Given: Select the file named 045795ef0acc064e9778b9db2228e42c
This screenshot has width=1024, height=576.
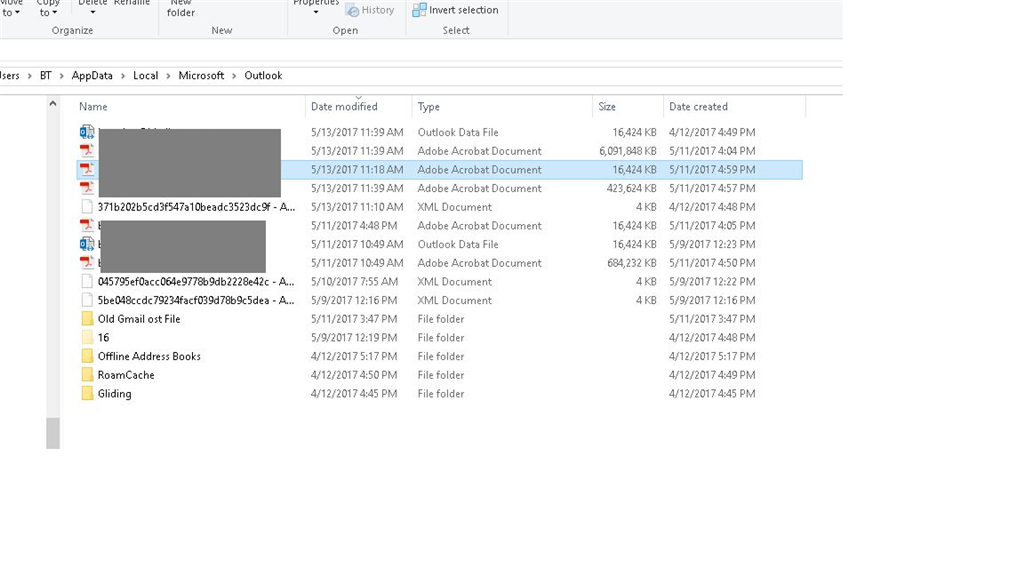Looking at the screenshot, I should [196, 281].
